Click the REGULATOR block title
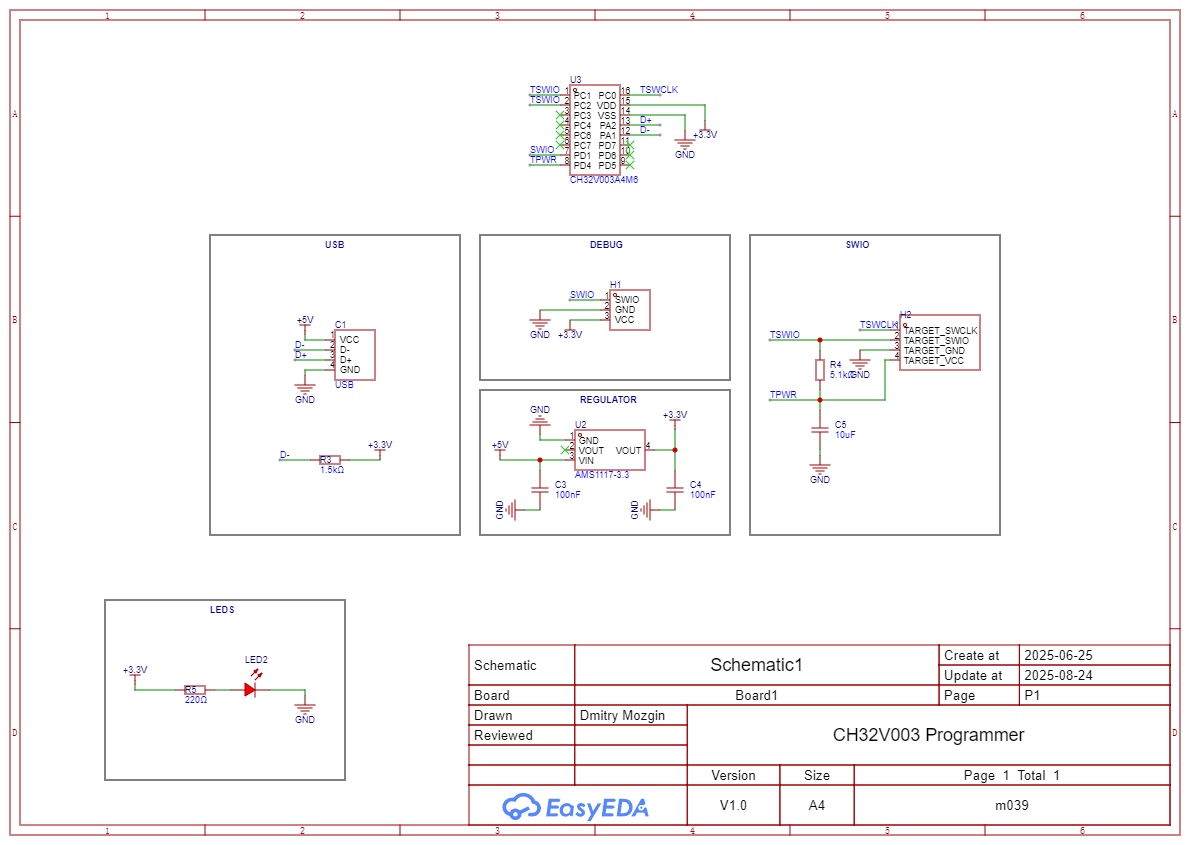This screenshot has height=845, width=1190. pyautogui.click(x=608, y=399)
